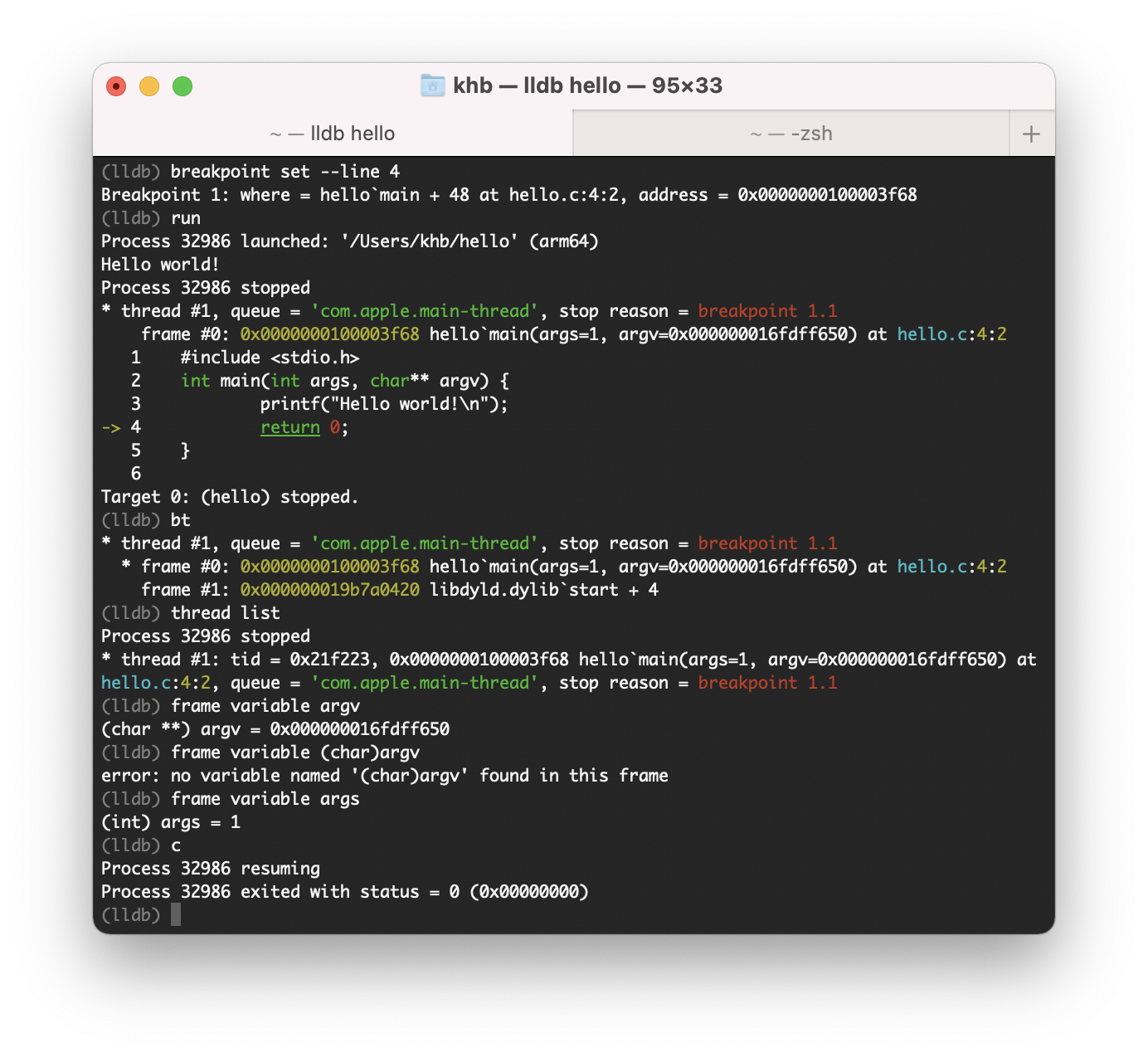Click the 'frame variable (char)argv' command
The height and width of the screenshot is (1057, 1148).
pos(295,753)
